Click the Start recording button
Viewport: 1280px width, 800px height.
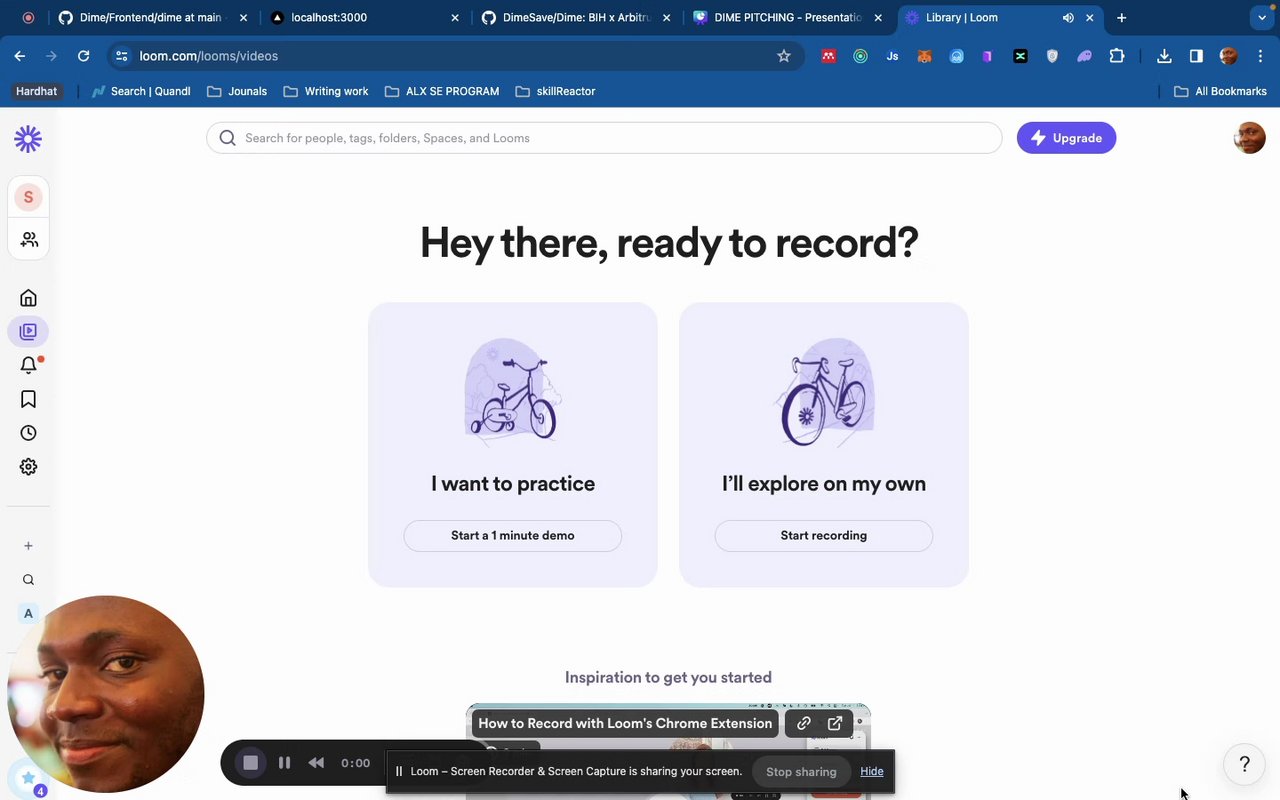click(824, 535)
